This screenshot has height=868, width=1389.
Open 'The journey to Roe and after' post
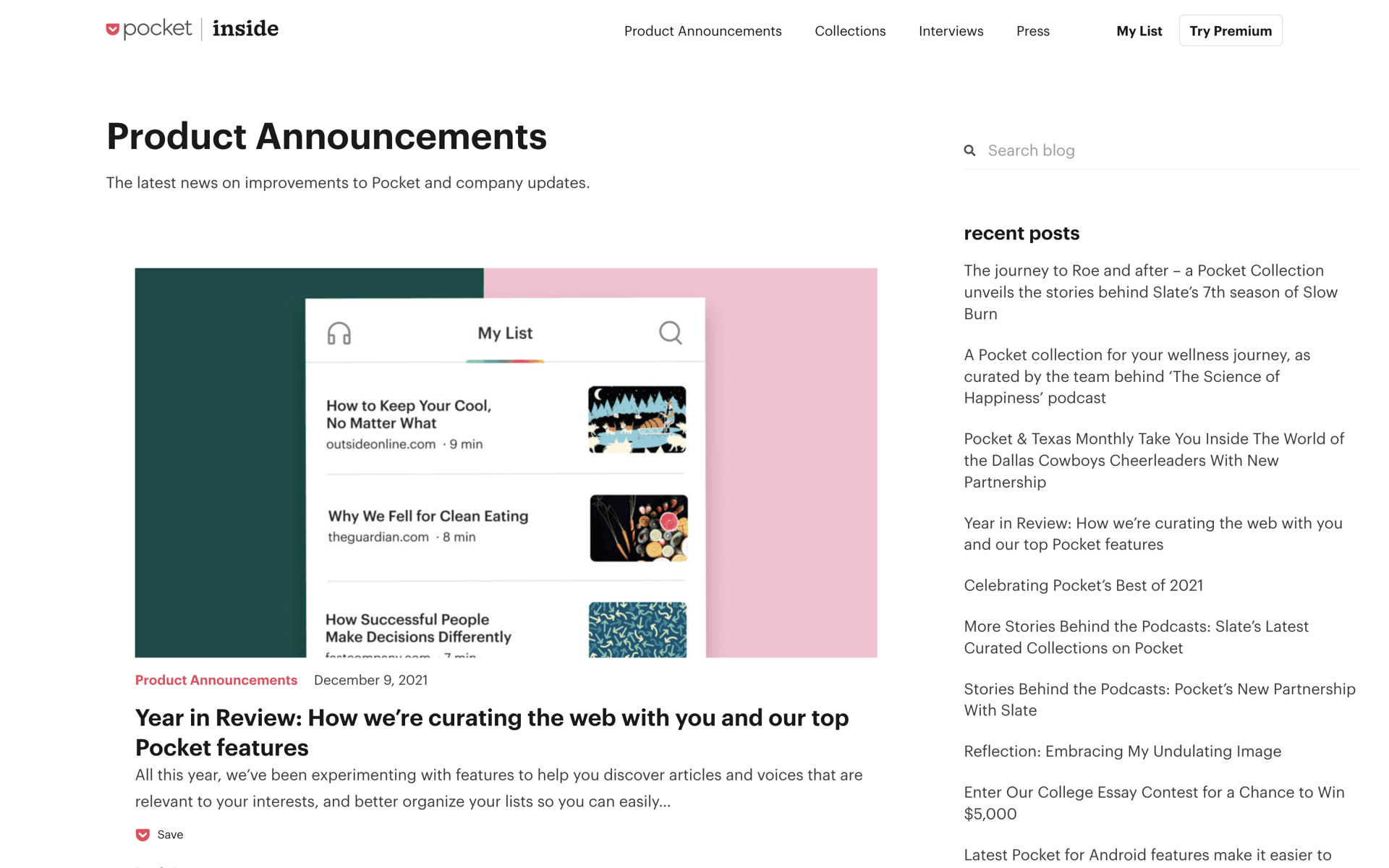(x=1150, y=292)
